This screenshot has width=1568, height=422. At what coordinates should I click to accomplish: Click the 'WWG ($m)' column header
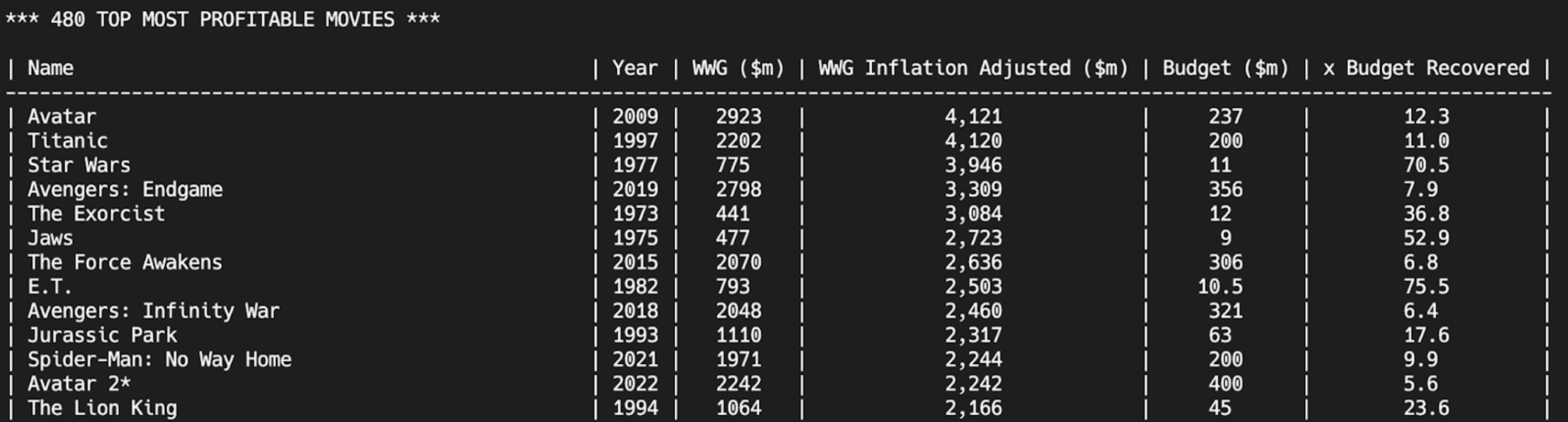738,68
